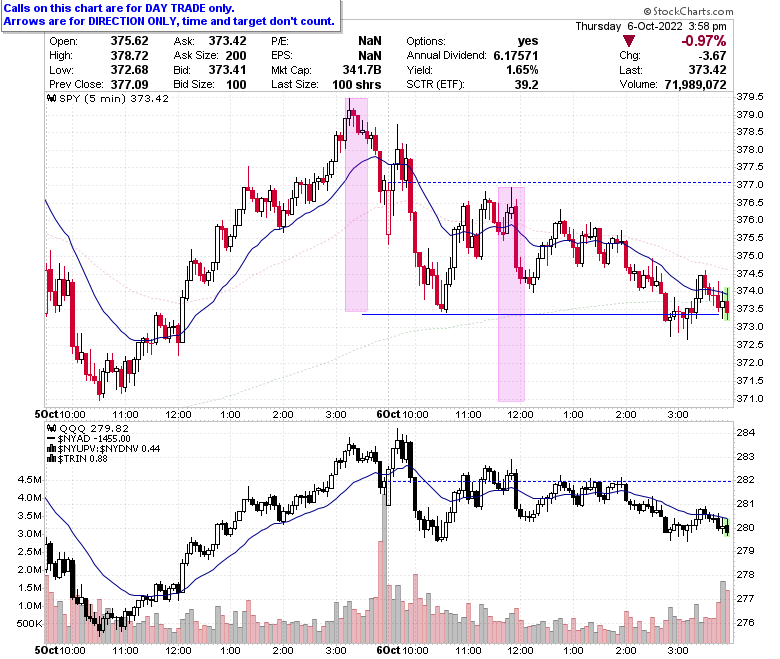Viewport: 780px width, 659px height.
Task: Click the SPY (5 min) chart type icon
Action: click(52, 98)
